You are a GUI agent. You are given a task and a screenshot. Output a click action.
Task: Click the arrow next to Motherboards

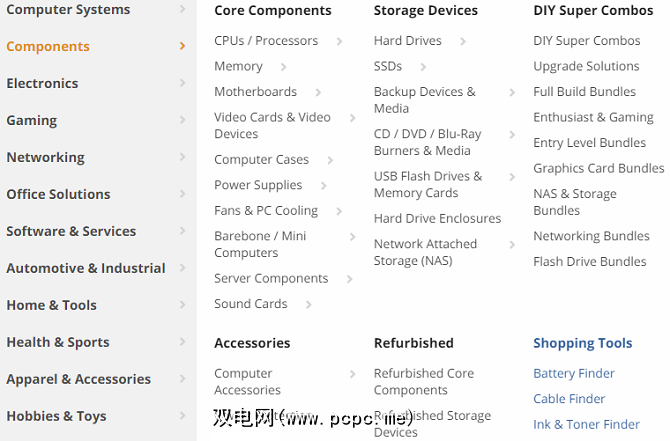coord(318,92)
